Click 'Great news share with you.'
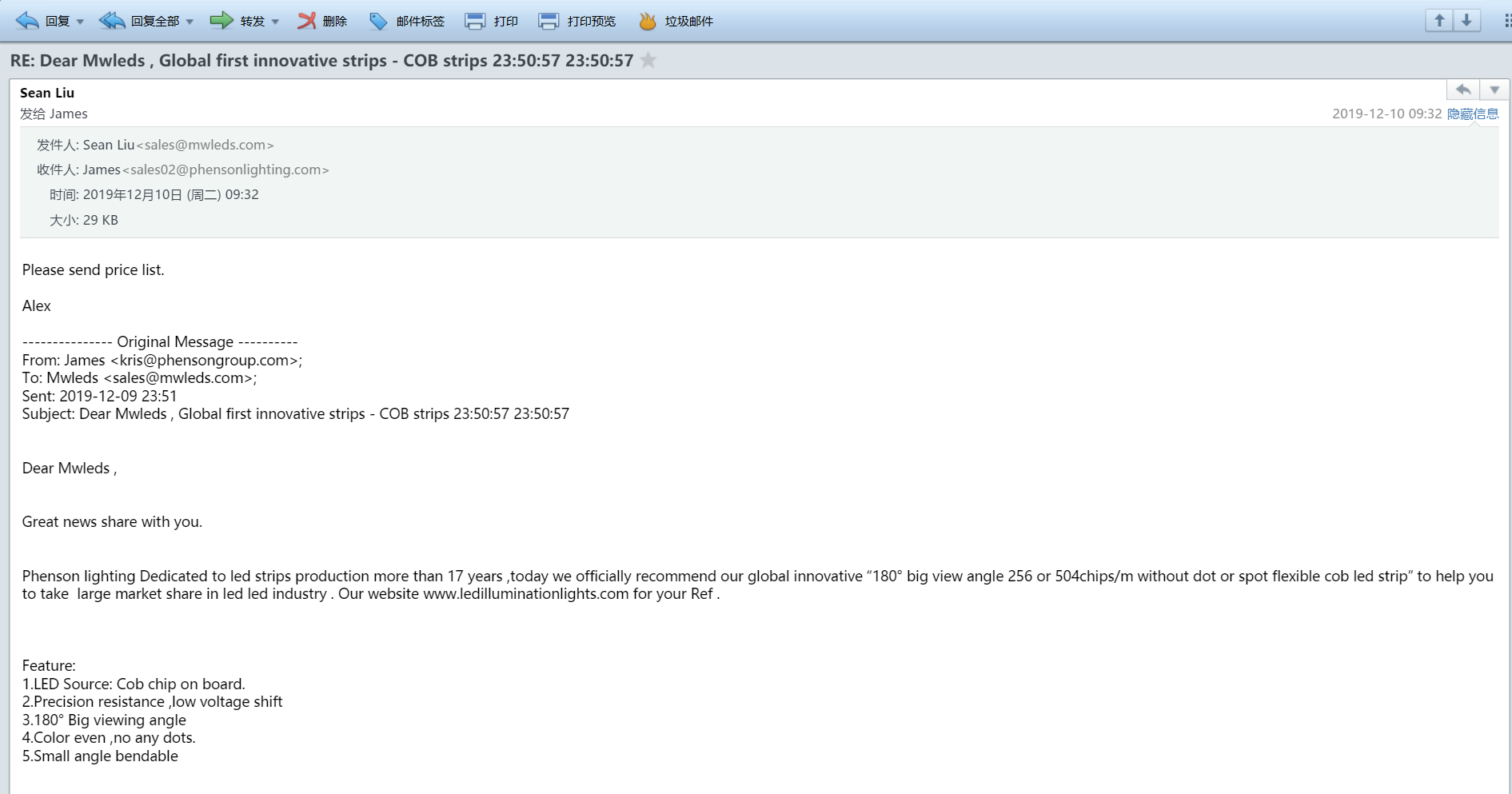 (x=112, y=522)
